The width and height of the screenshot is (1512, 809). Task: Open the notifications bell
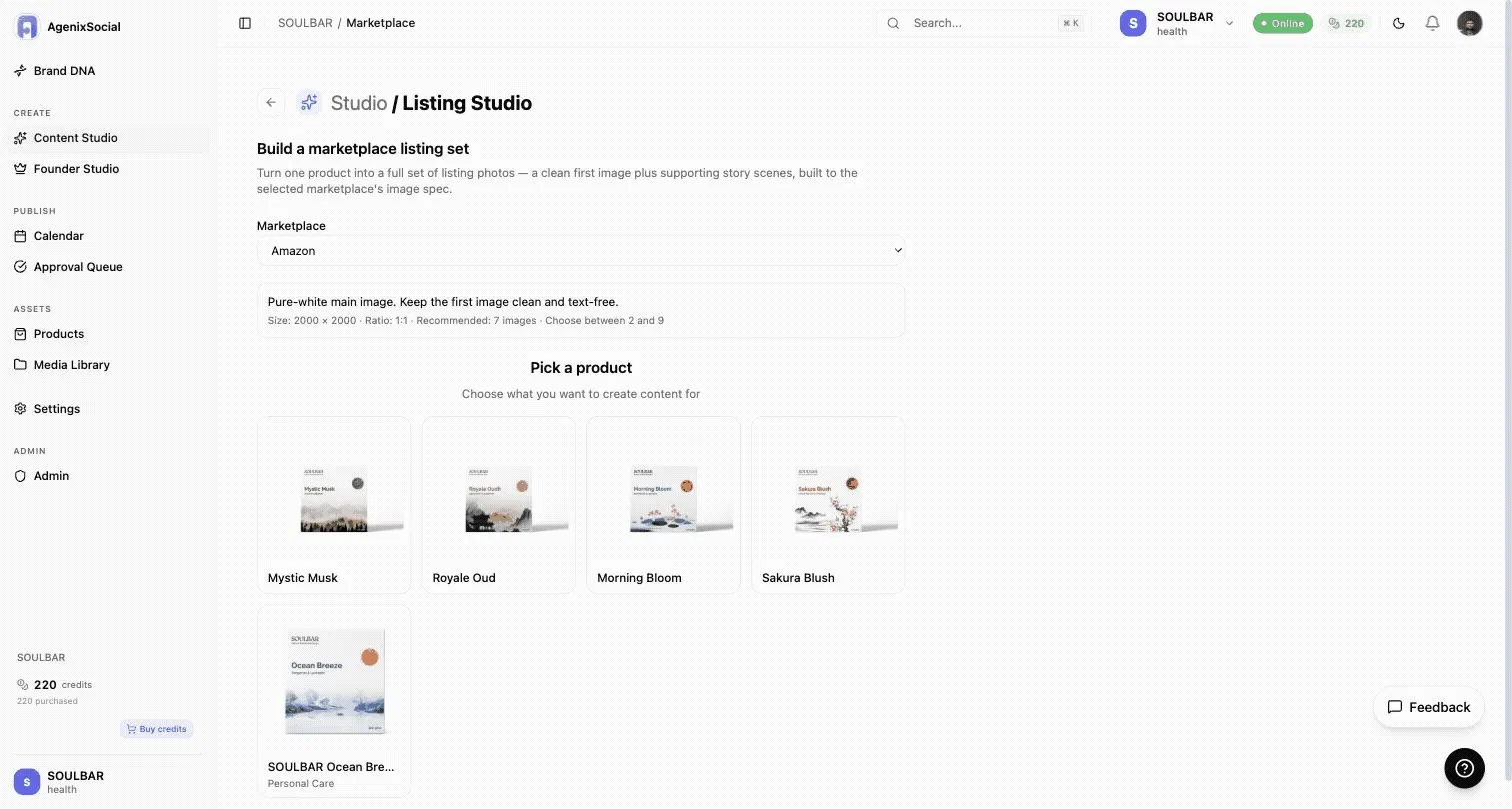click(x=1433, y=23)
